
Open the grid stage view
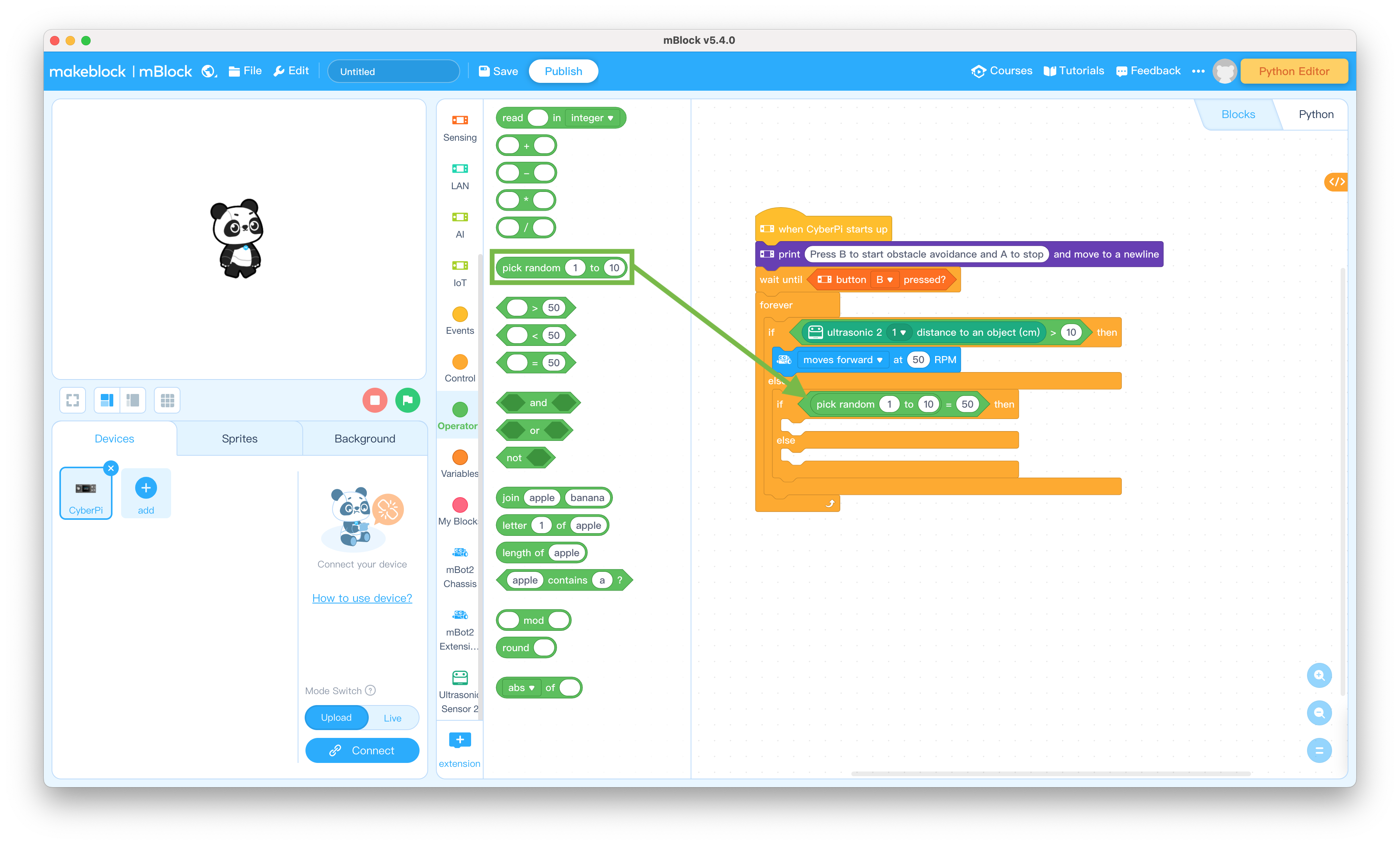tap(167, 400)
